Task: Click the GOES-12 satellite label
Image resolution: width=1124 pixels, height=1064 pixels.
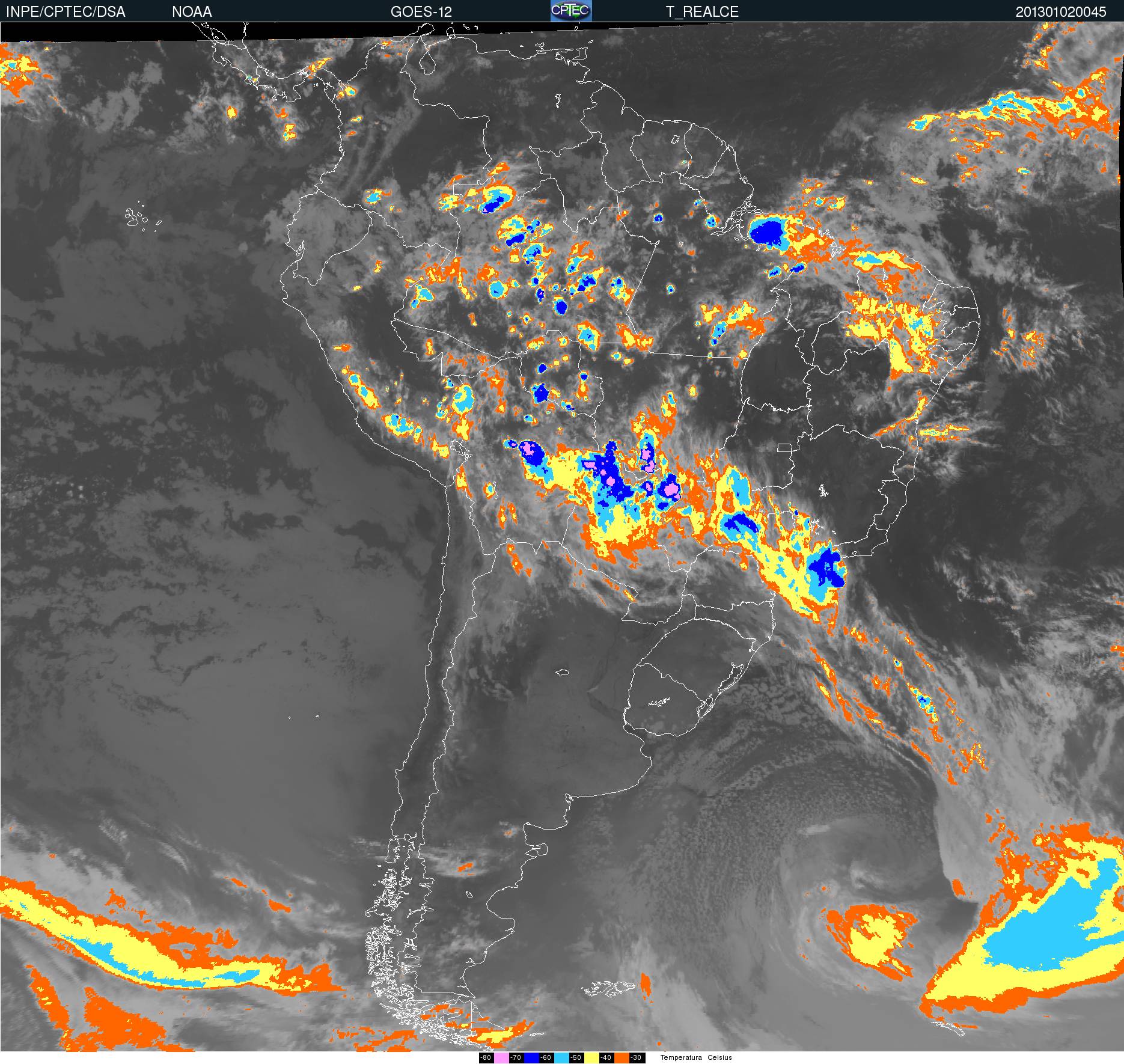Action: (x=421, y=12)
